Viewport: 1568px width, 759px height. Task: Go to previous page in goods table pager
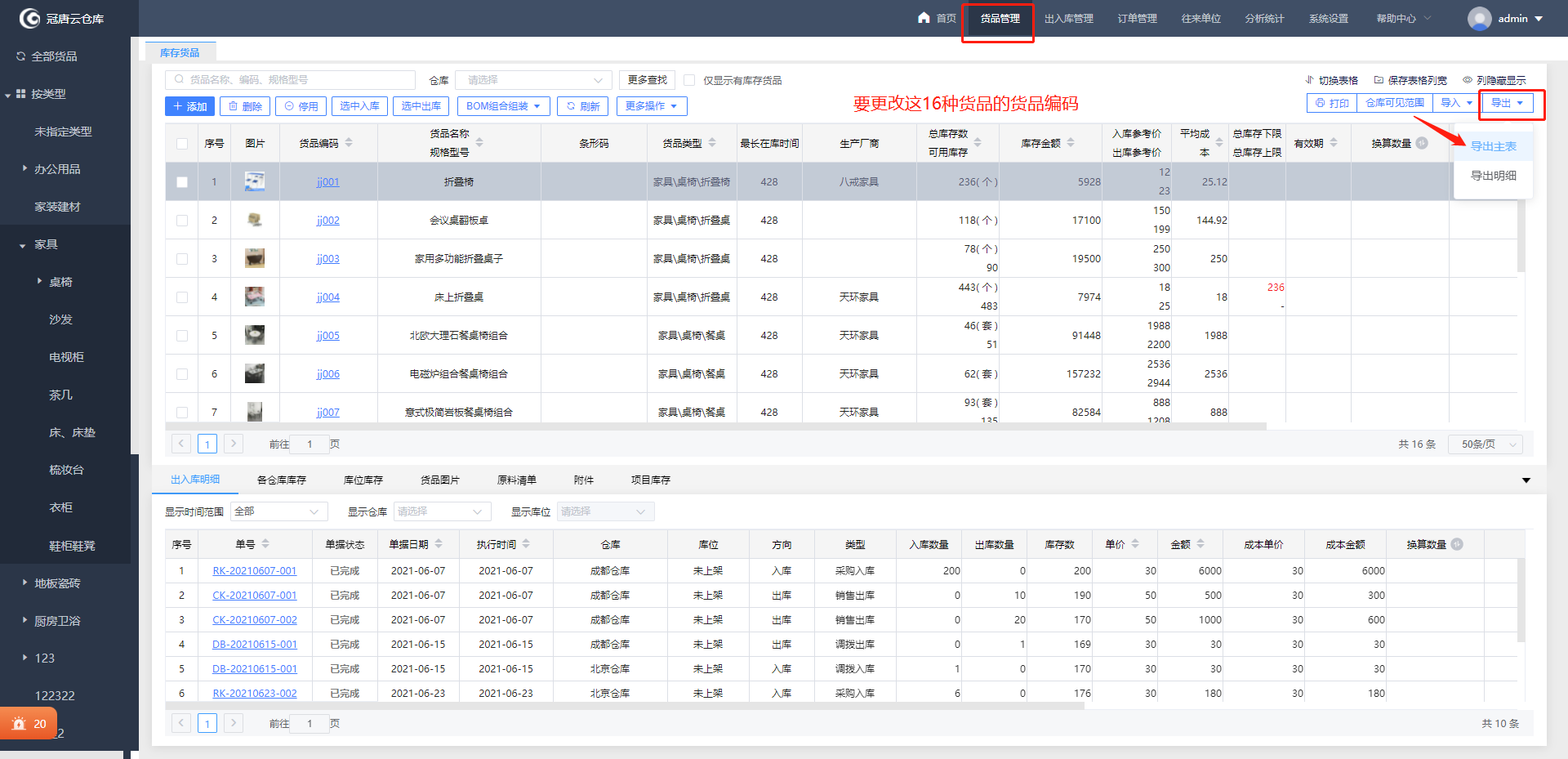[x=181, y=444]
